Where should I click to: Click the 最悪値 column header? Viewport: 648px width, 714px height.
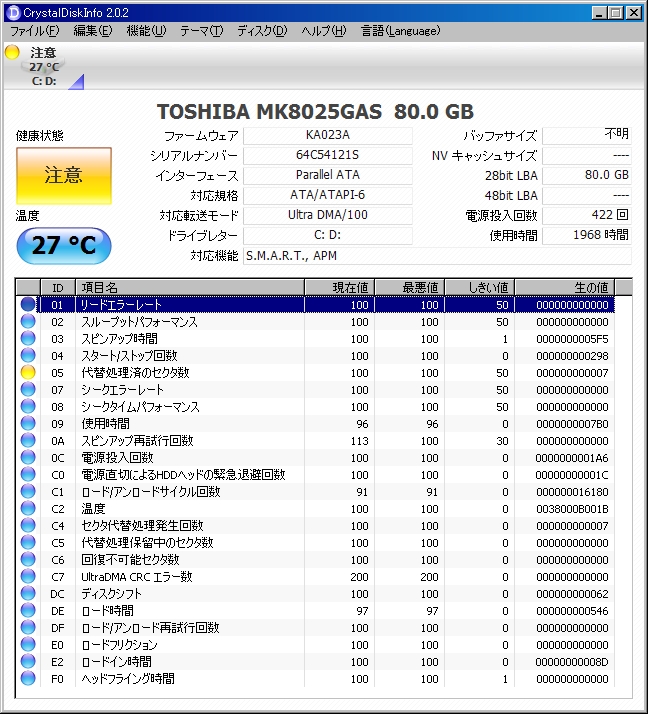(409, 288)
